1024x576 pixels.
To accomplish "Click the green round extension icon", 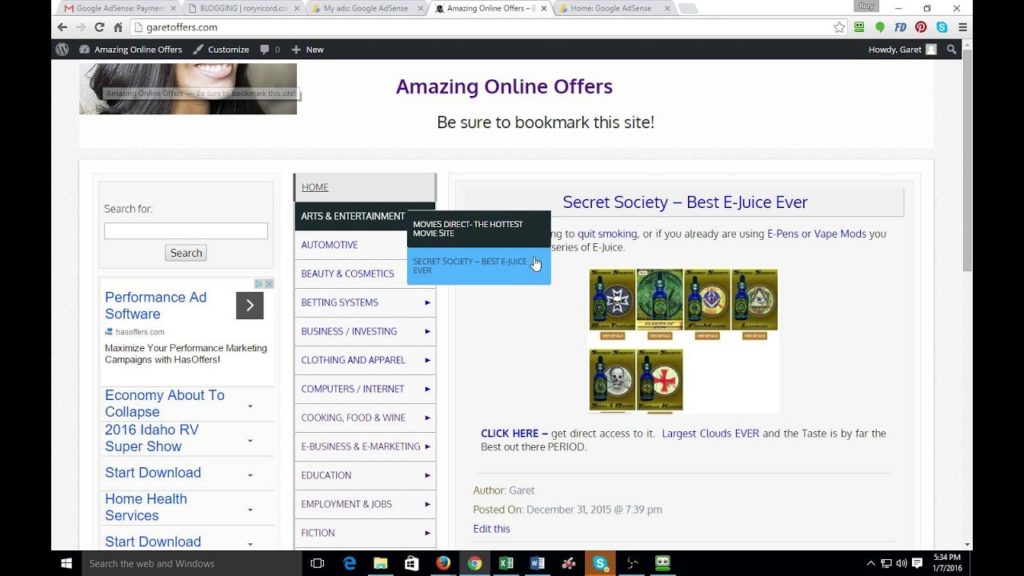I will coord(880,27).
